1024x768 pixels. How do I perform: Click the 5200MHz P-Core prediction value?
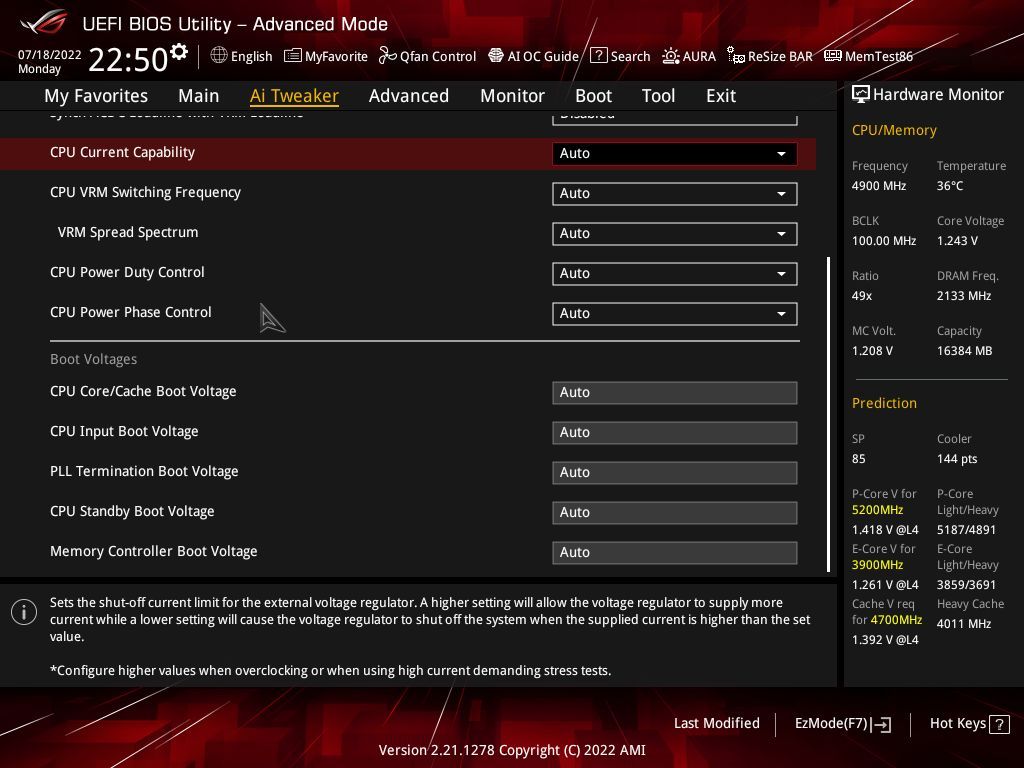(x=877, y=510)
